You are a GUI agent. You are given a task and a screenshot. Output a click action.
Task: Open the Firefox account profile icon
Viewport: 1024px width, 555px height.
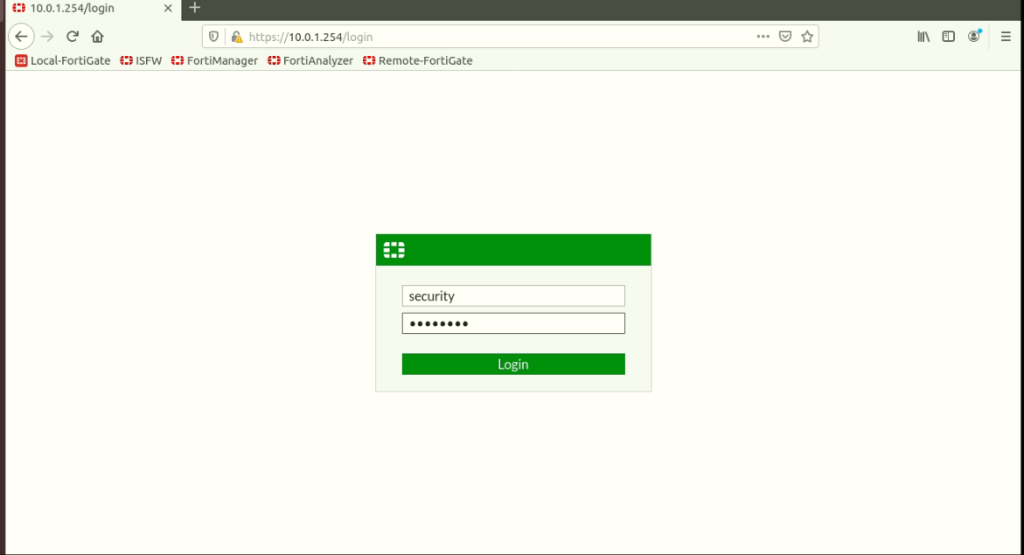point(974,37)
